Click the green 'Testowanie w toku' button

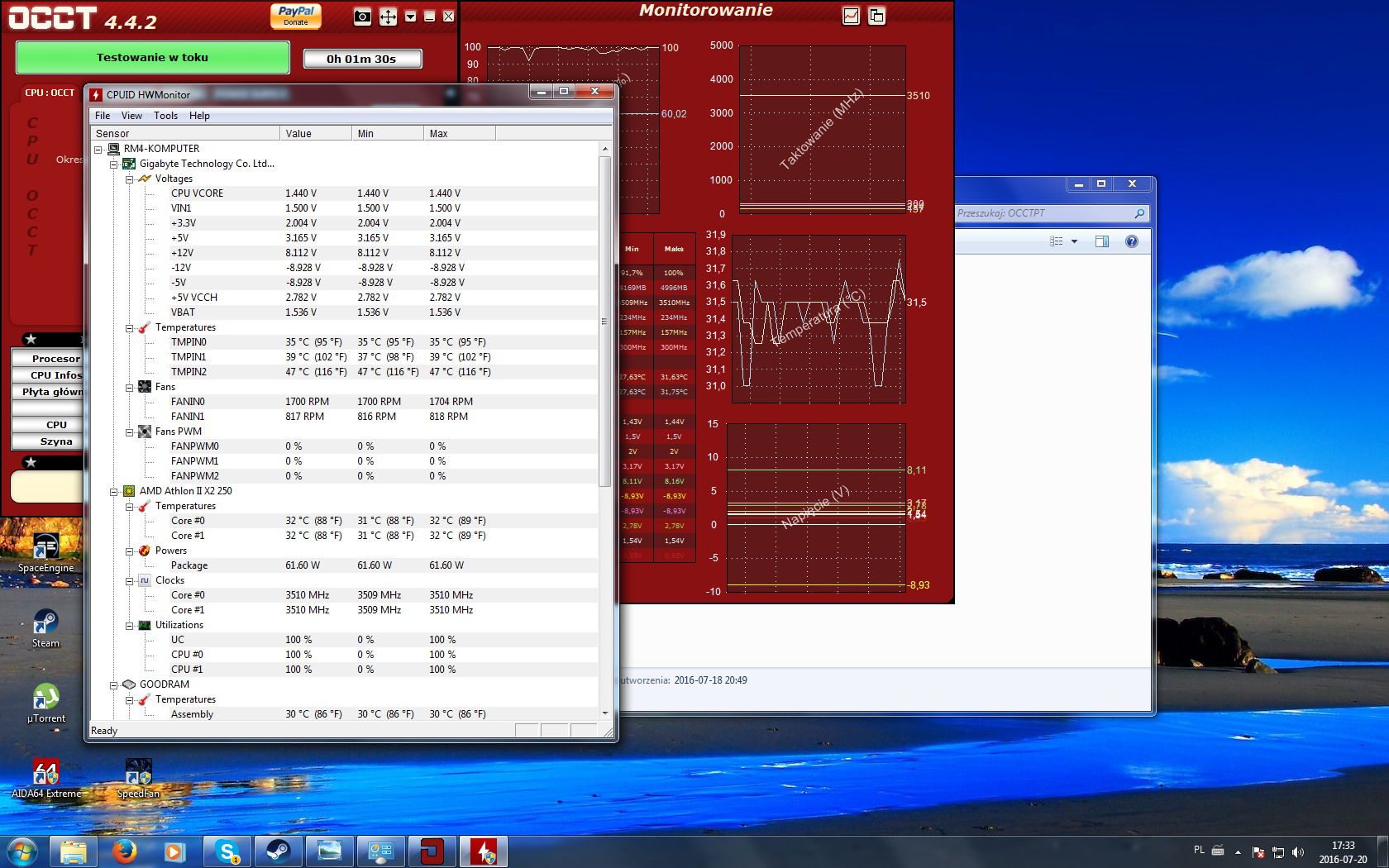click(x=153, y=58)
